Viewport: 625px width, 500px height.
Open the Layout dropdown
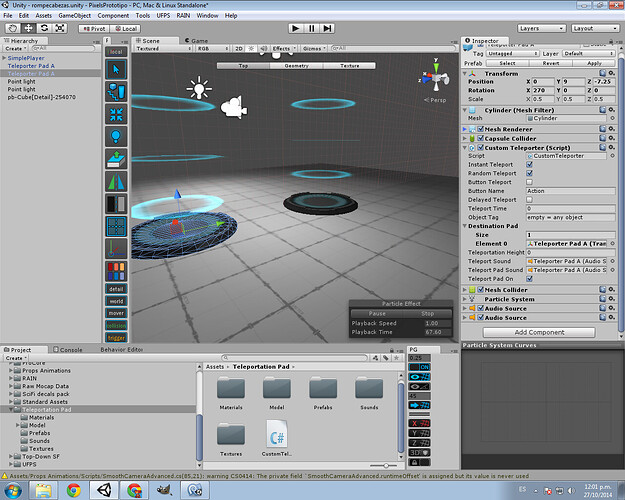594,28
